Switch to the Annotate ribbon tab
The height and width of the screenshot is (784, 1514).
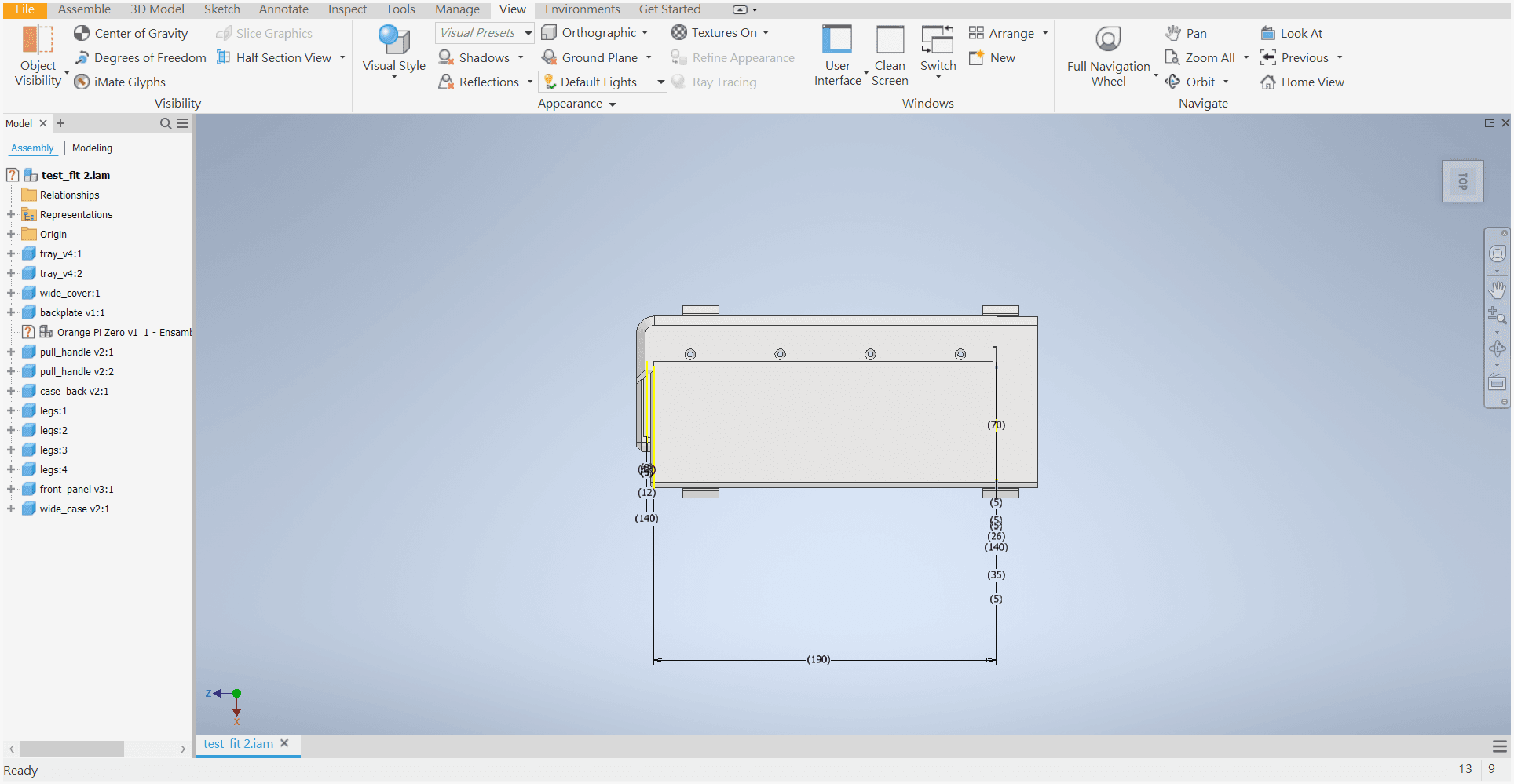point(283,9)
